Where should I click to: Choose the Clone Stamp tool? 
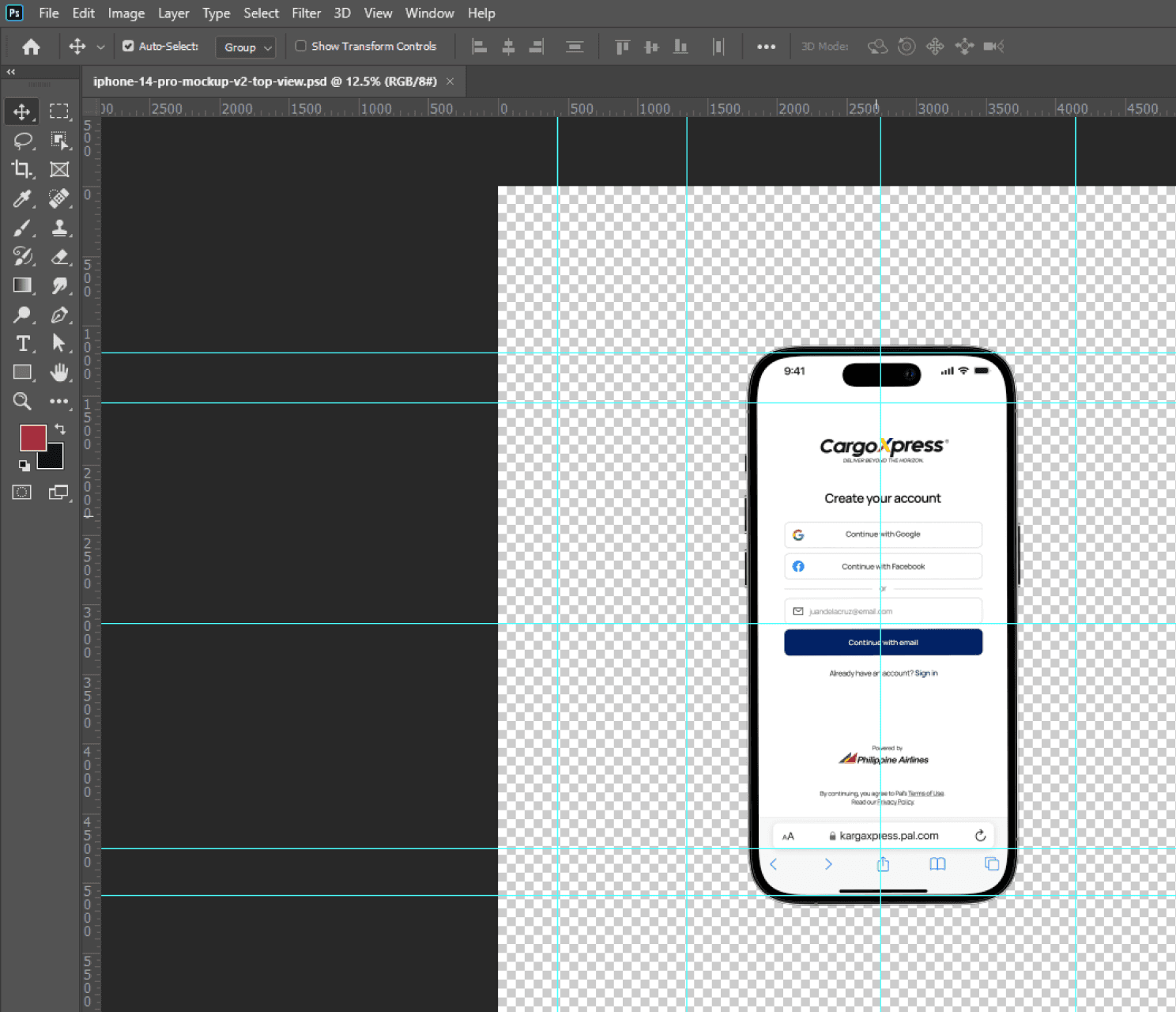point(59,228)
